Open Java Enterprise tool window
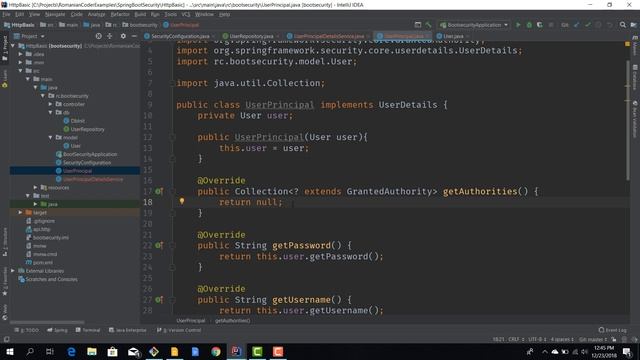Image resolution: width=640 pixels, height=360 pixels. pyautogui.click(x=127, y=330)
